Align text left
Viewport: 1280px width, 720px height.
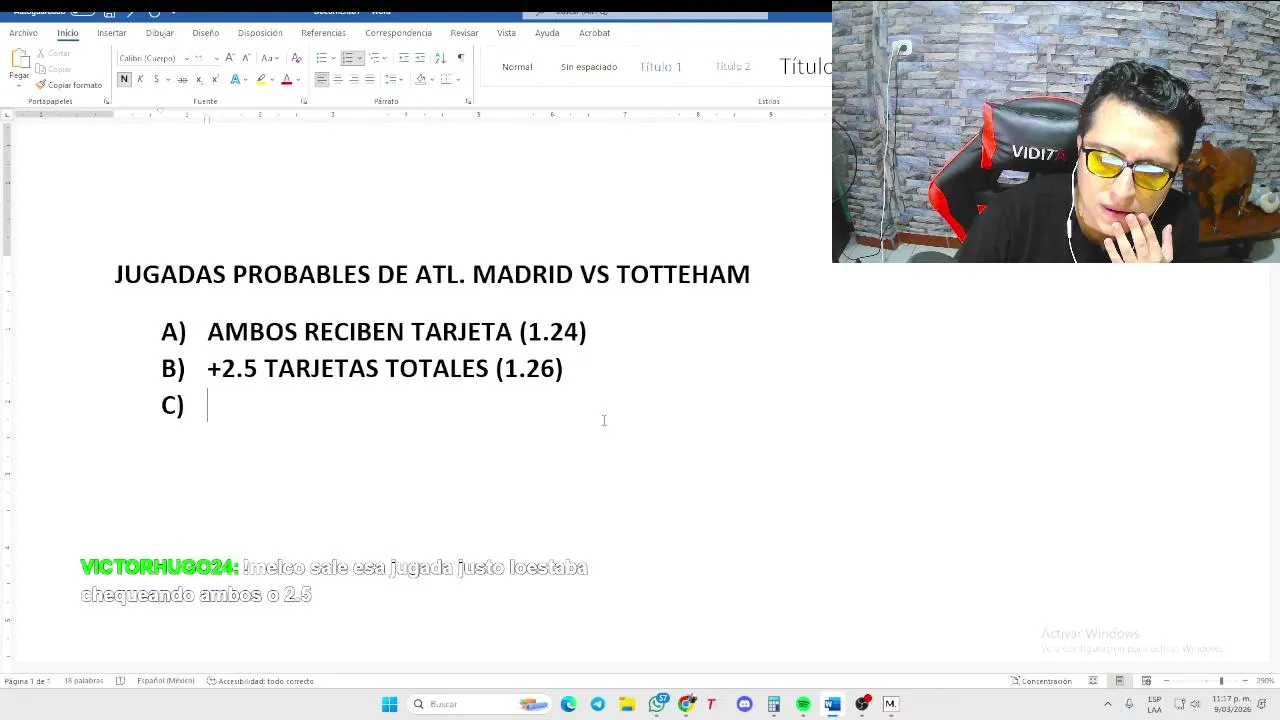point(321,79)
